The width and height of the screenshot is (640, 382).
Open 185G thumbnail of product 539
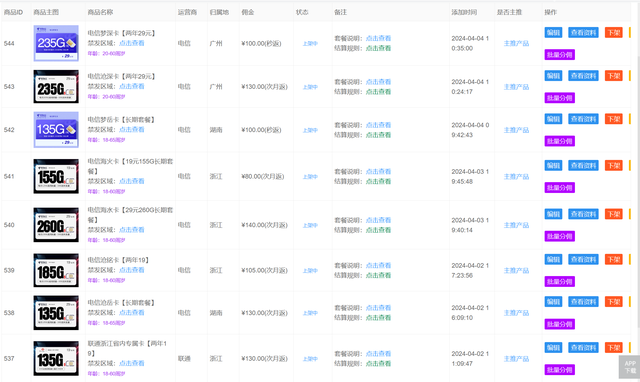point(56,270)
